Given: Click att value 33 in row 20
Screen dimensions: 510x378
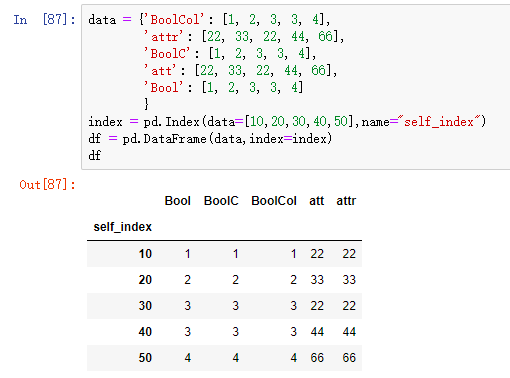Looking at the screenshot, I should [317, 280].
